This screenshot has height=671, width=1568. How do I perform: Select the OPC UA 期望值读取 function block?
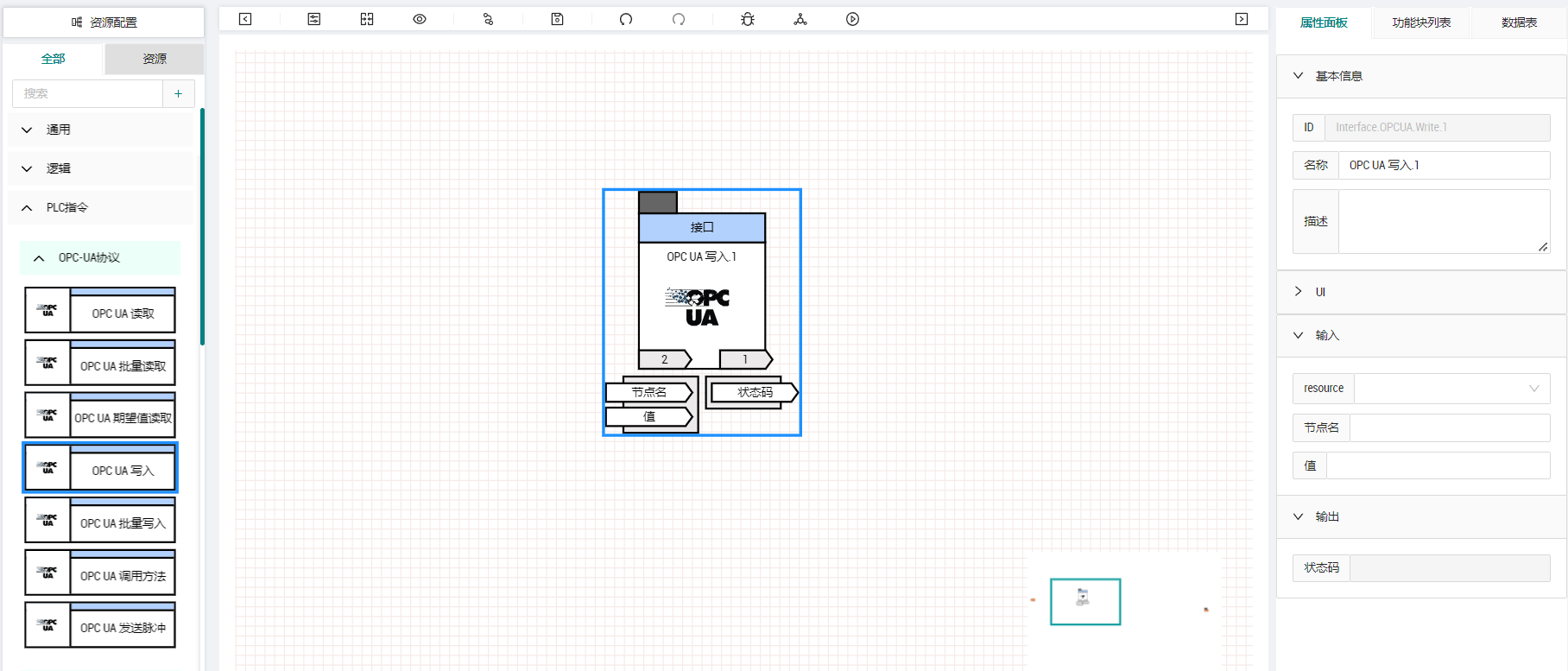pyautogui.click(x=100, y=415)
